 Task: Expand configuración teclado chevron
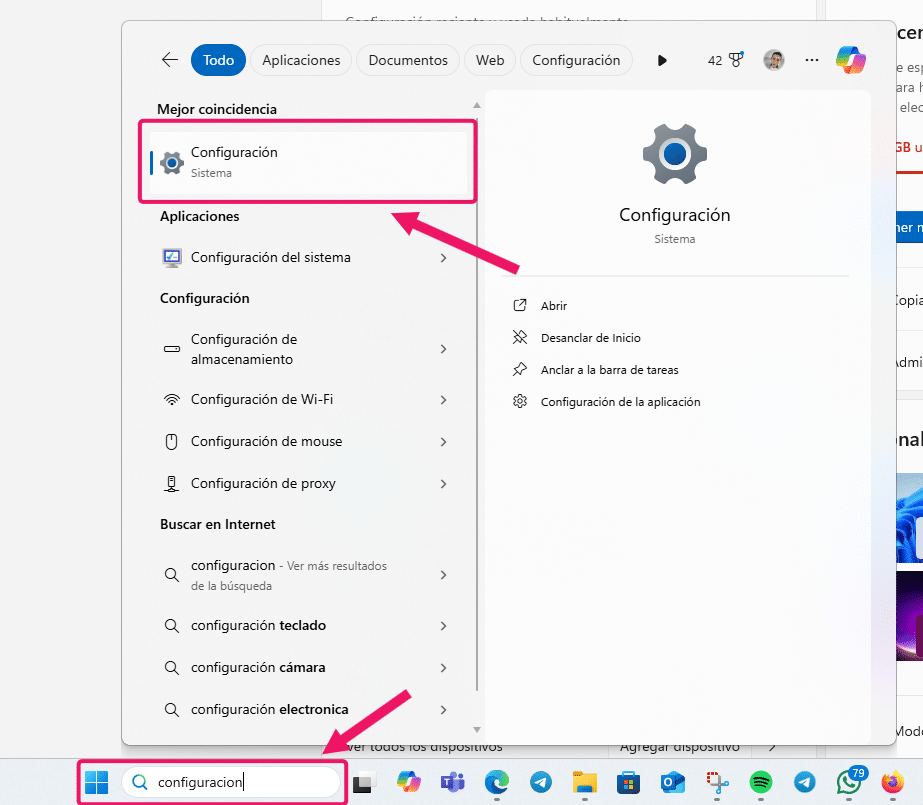(x=443, y=626)
